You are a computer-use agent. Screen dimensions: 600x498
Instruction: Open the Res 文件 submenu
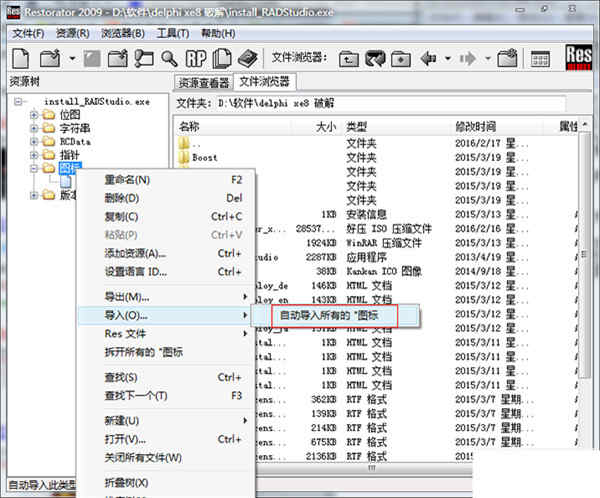click(x=166, y=333)
